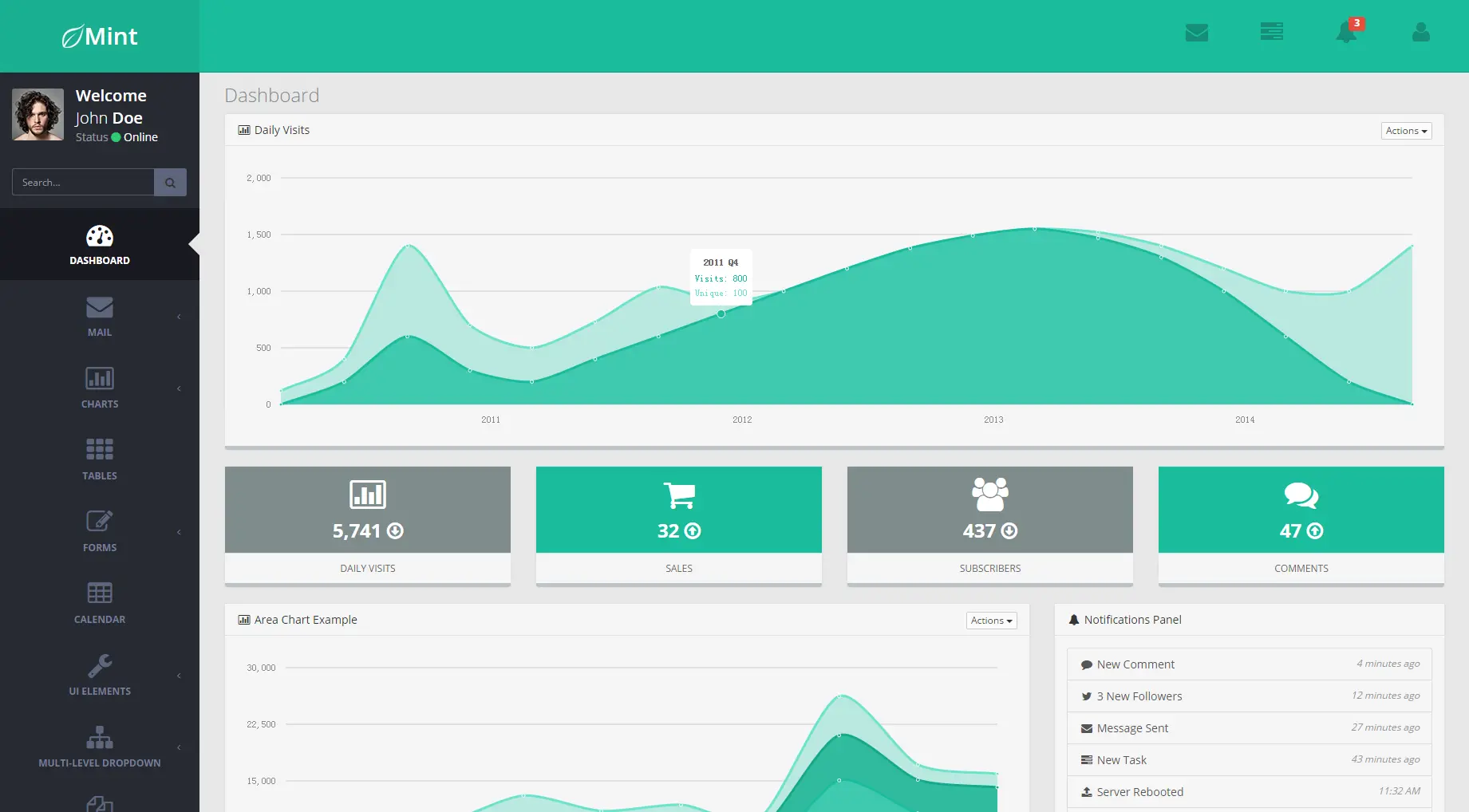Screen dimensions: 1469x812
Task: Open the Mail envelope icon in sidebar
Action: 100,307
